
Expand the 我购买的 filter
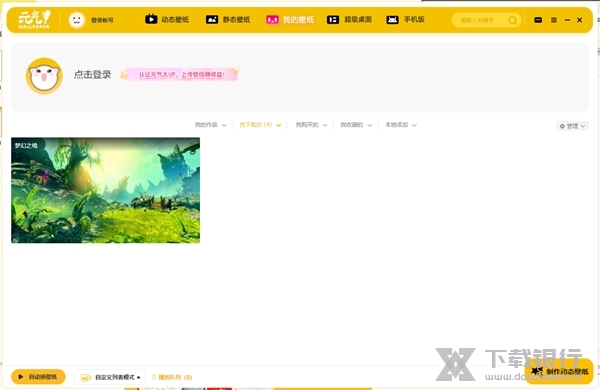point(311,125)
